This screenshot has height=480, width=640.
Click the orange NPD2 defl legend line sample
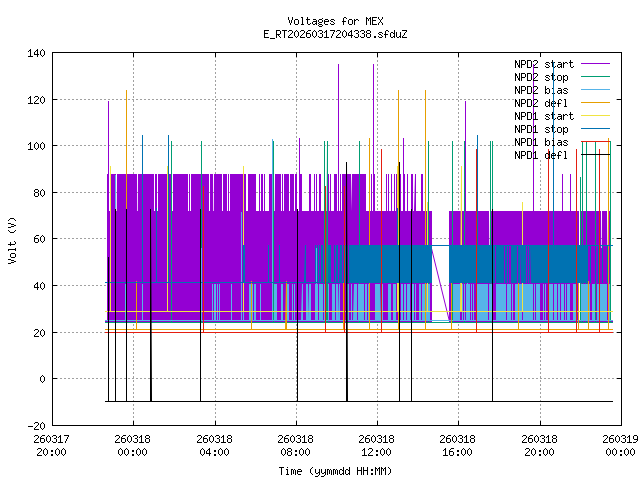595,103
